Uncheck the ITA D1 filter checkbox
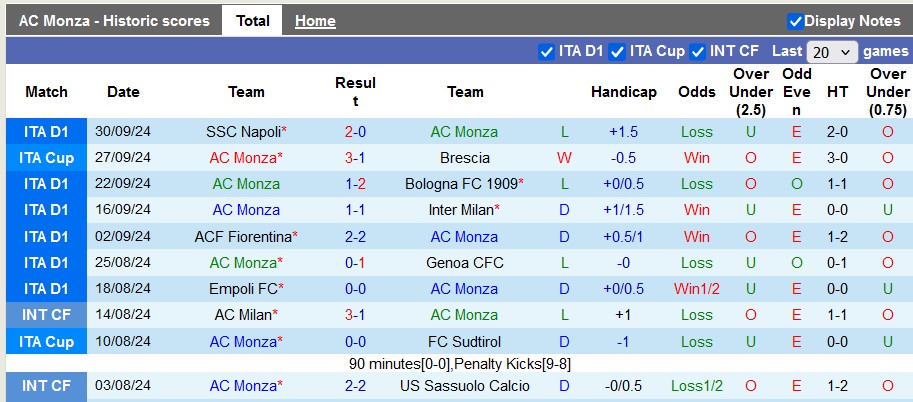Viewport: 913px width, 402px height. (x=546, y=52)
